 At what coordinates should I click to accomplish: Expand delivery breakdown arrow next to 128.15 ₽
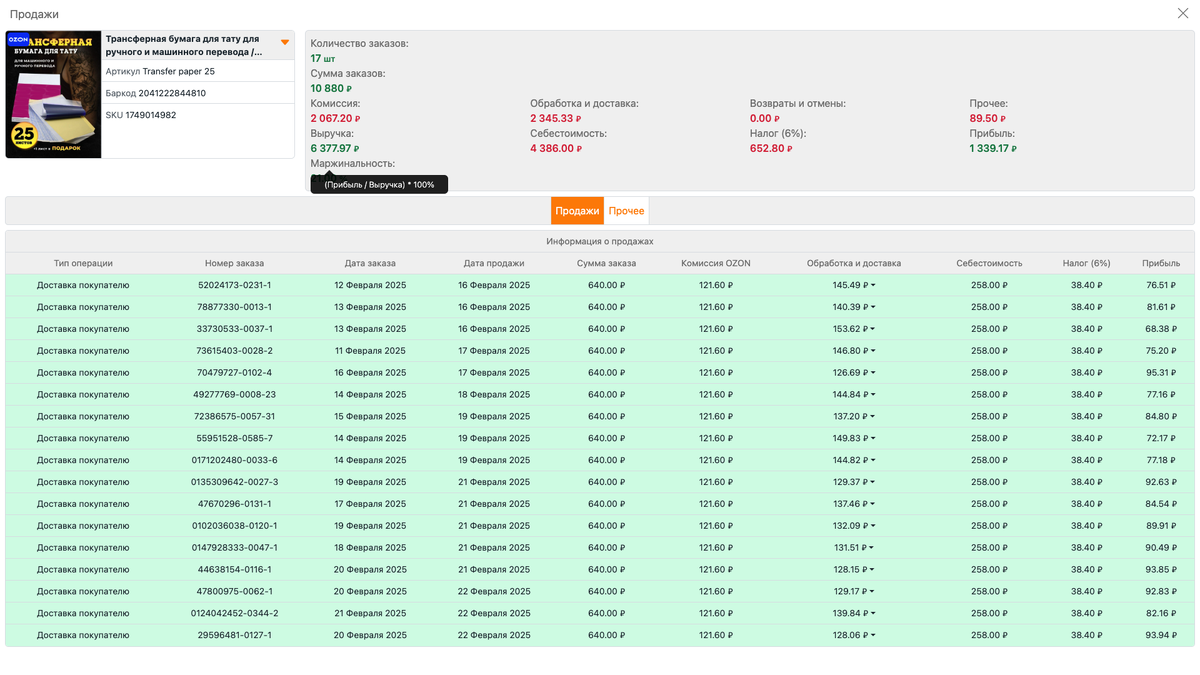(x=873, y=570)
